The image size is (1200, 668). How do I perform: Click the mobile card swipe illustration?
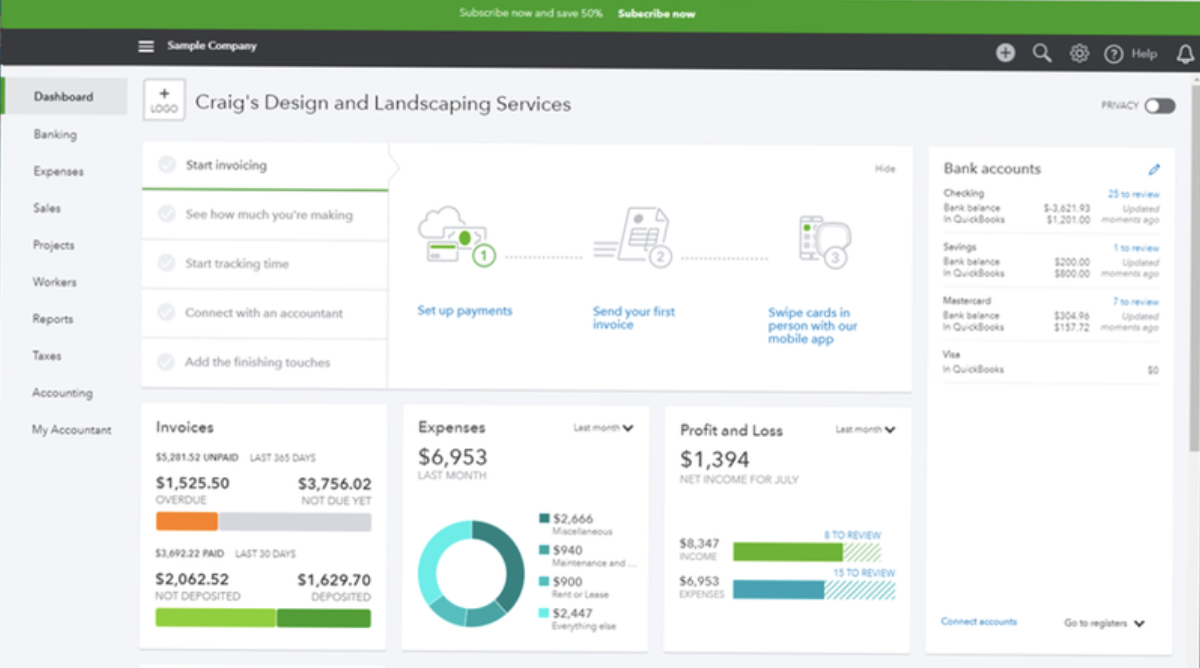click(x=824, y=241)
